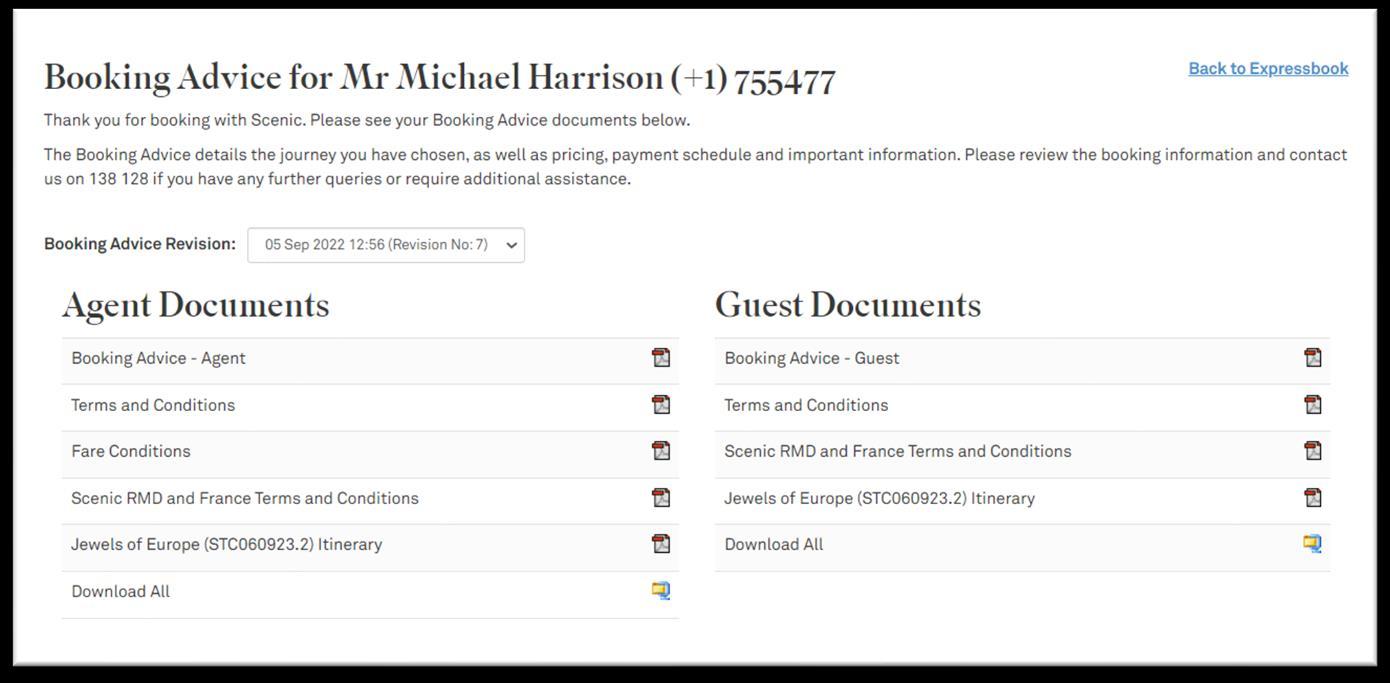
Task: Select Agent 'Download All' text
Action: tap(121, 591)
